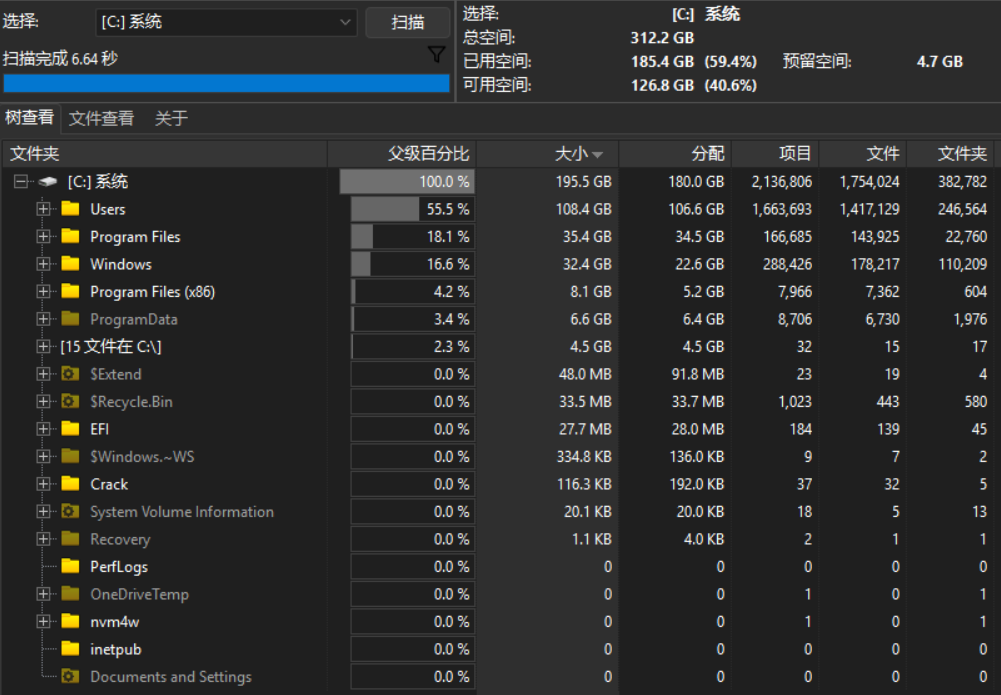The width and height of the screenshot is (1001, 695).
Task: Click the Program Files 18.1 % percentage bar
Action: click(412, 236)
